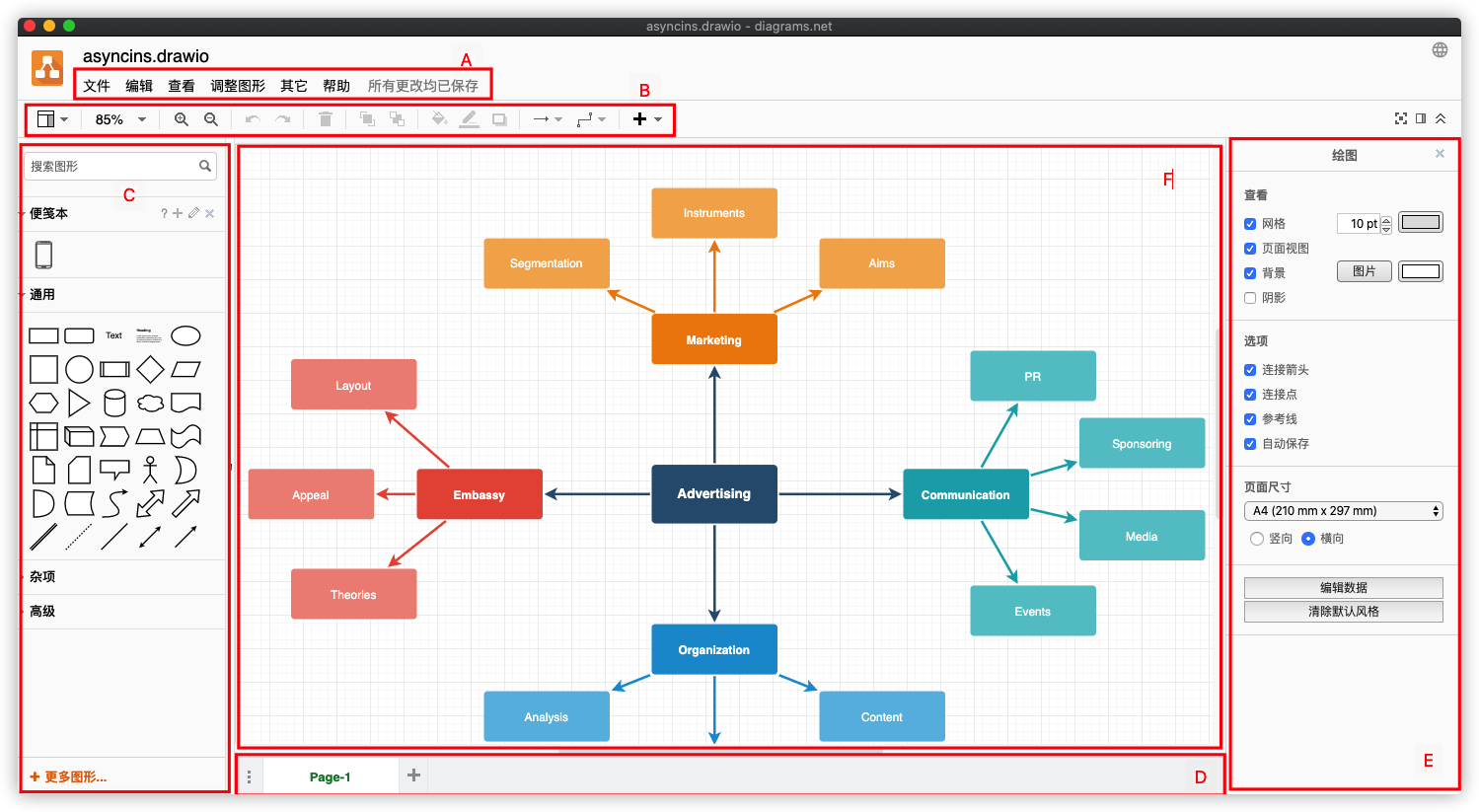Image resolution: width=1479 pixels, height=812 pixels.
Task: Switch to the Page-1 tab
Action: (330, 777)
